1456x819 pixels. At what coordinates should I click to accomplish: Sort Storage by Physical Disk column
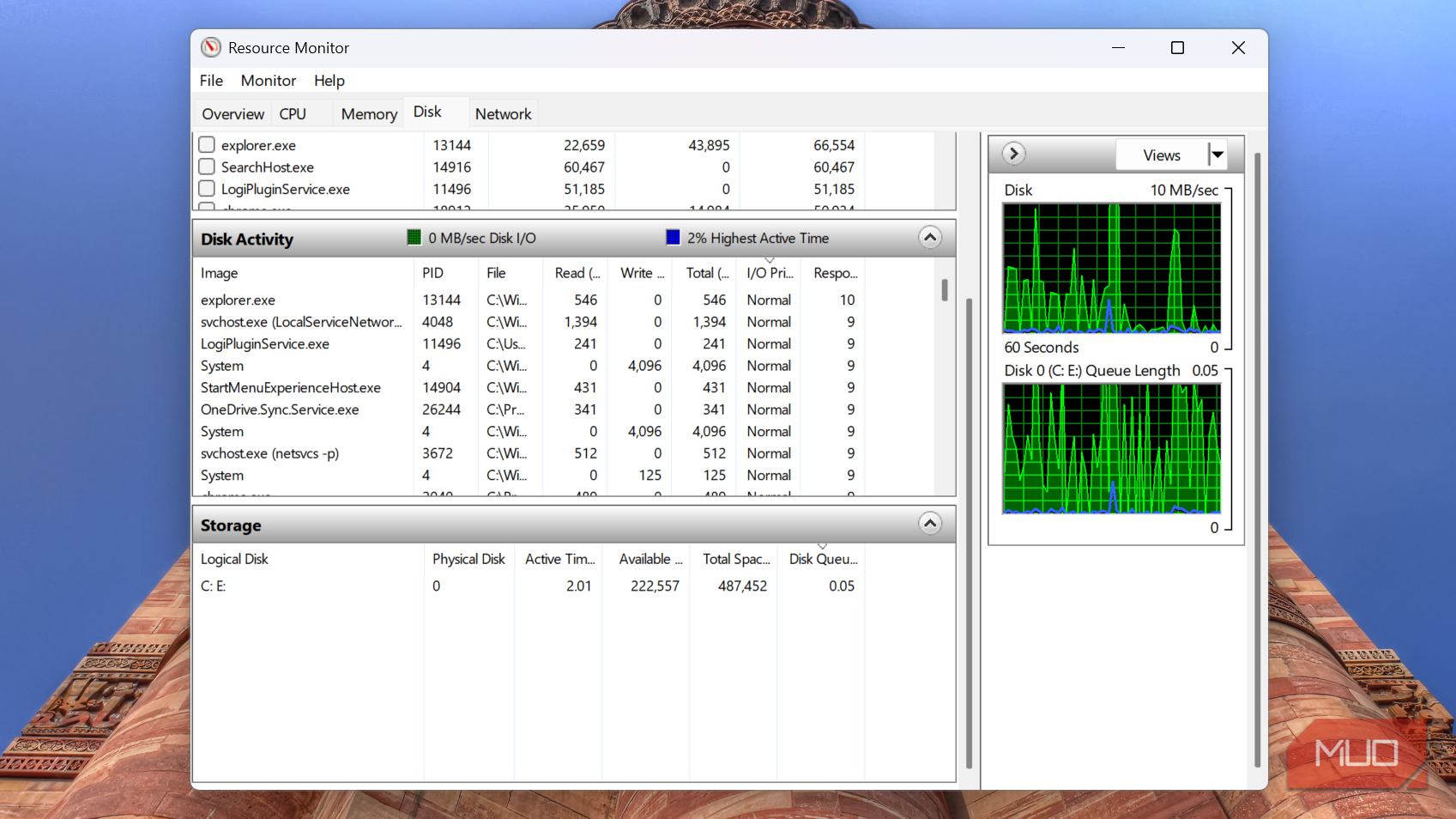coord(468,559)
